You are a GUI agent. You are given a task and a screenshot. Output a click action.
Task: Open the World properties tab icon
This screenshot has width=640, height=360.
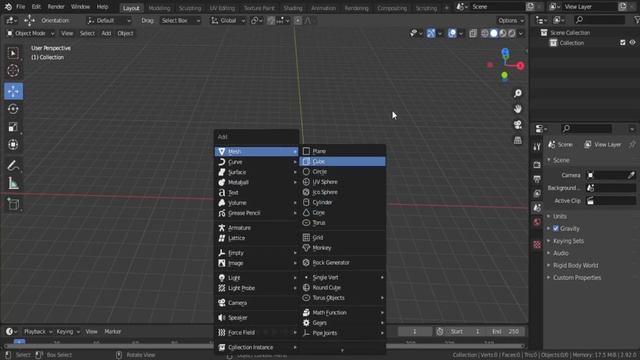(537, 222)
